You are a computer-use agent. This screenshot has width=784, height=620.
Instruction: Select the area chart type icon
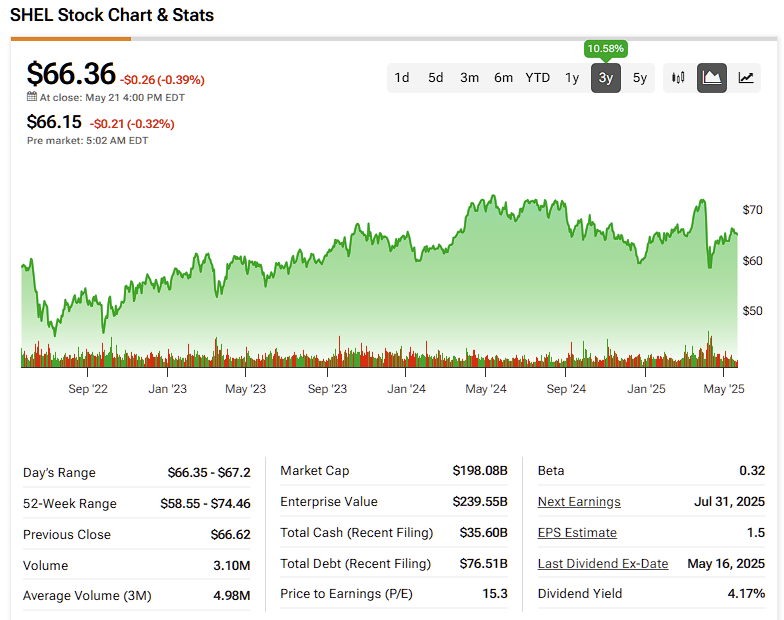(x=712, y=78)
